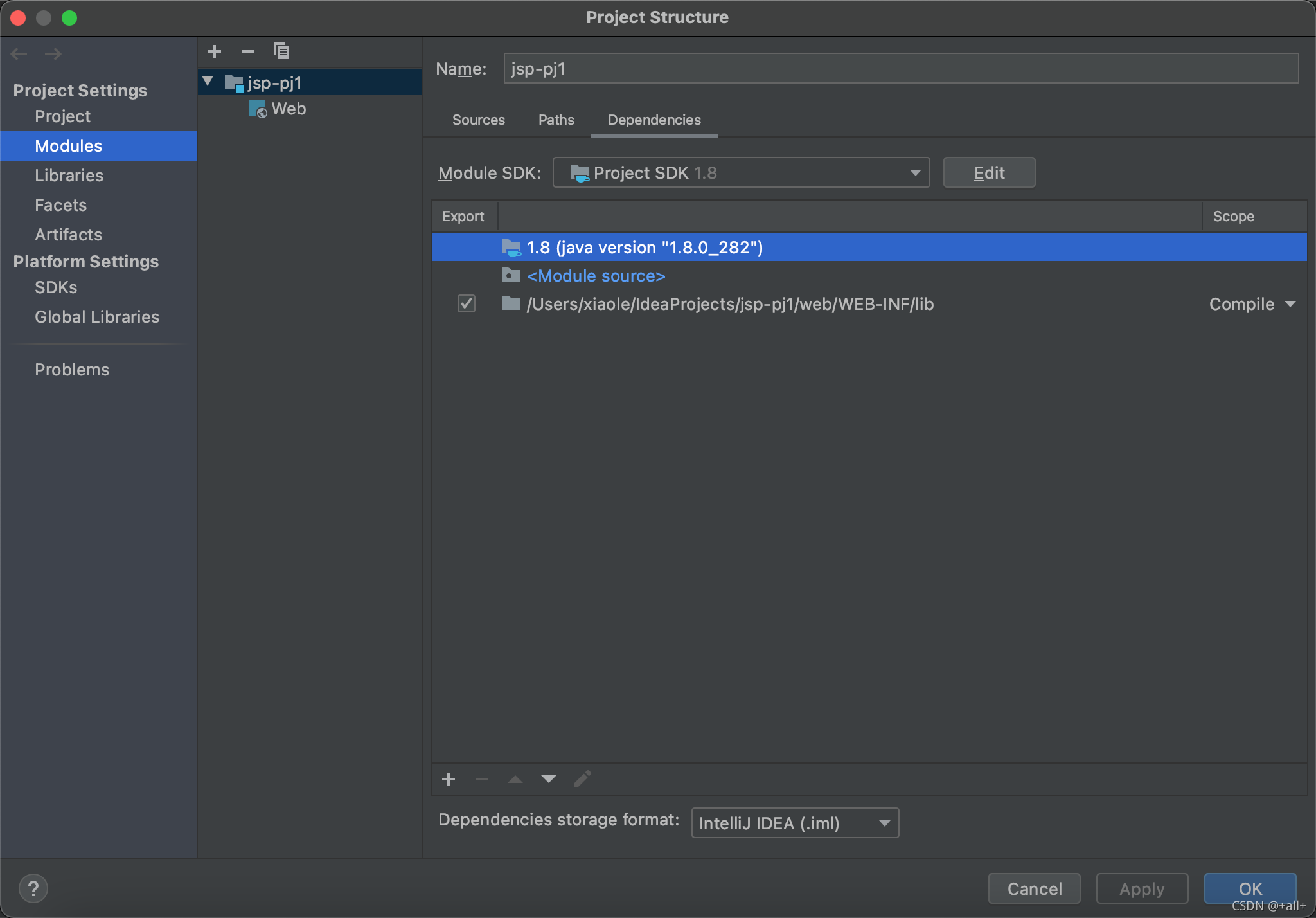Toggle export checkbox for WEB-INF/lib
Viewport: 1316px width, 918px height.
click(x=467, y=303)
